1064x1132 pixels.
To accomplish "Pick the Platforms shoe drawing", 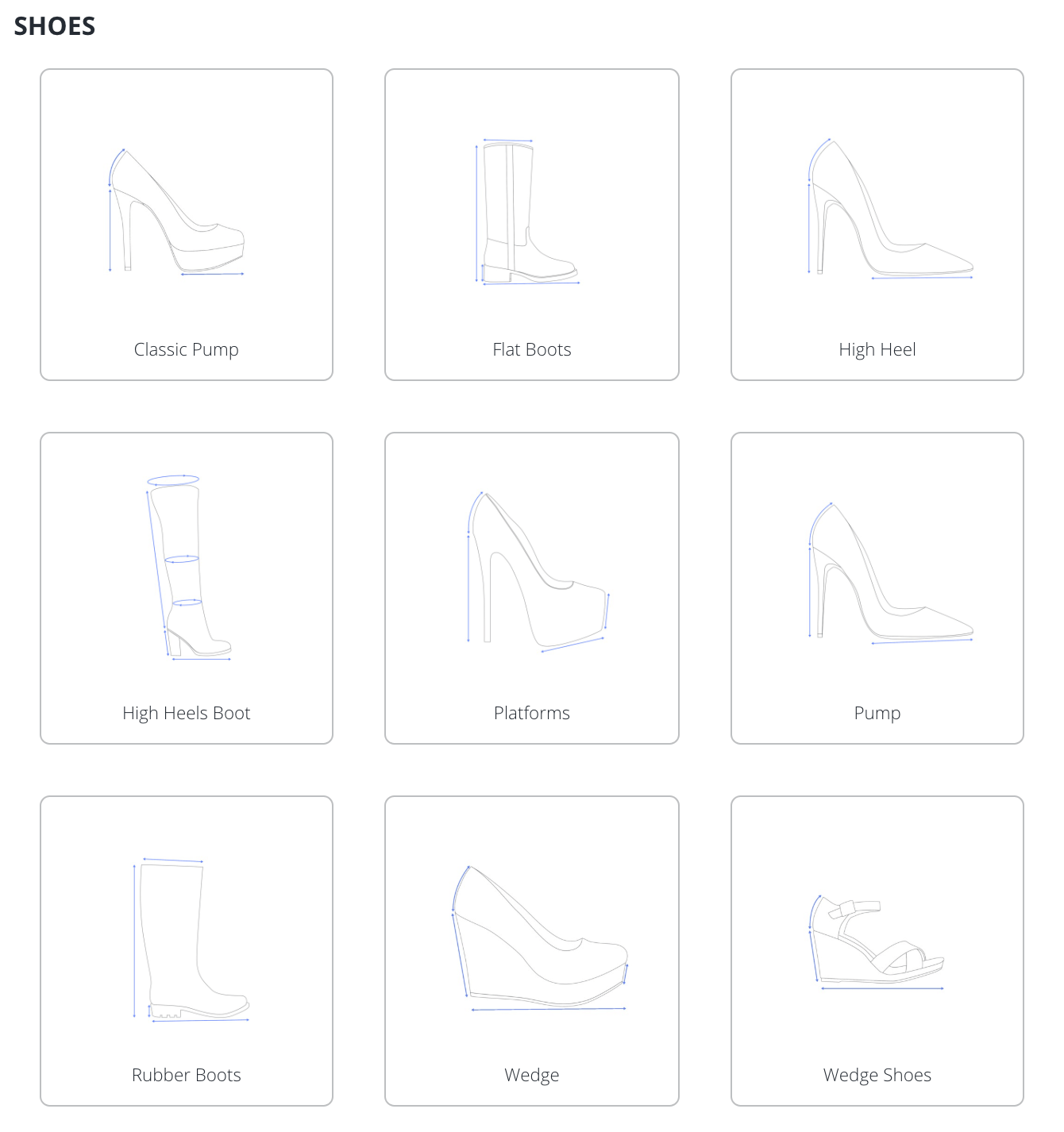I will pos(538,572).
